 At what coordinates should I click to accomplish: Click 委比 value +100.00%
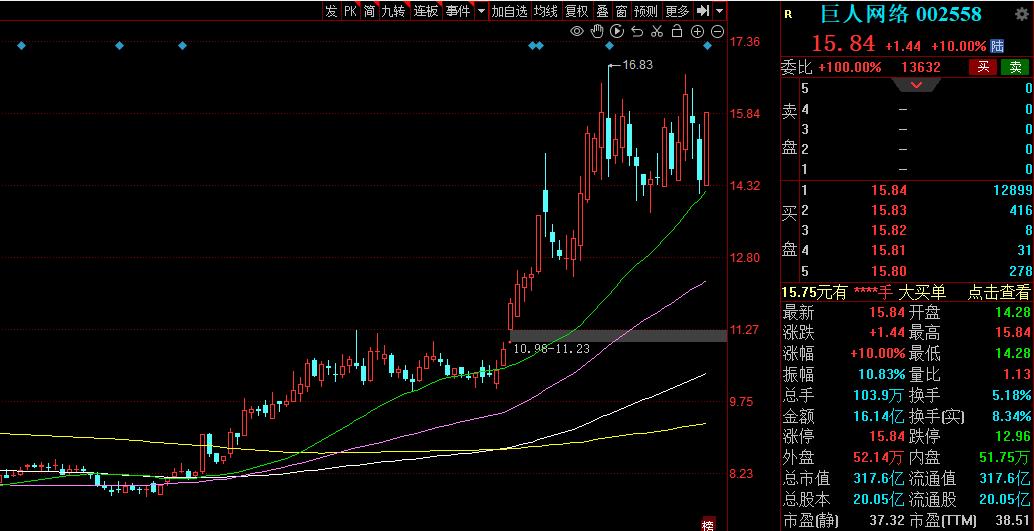click(850, 67)
